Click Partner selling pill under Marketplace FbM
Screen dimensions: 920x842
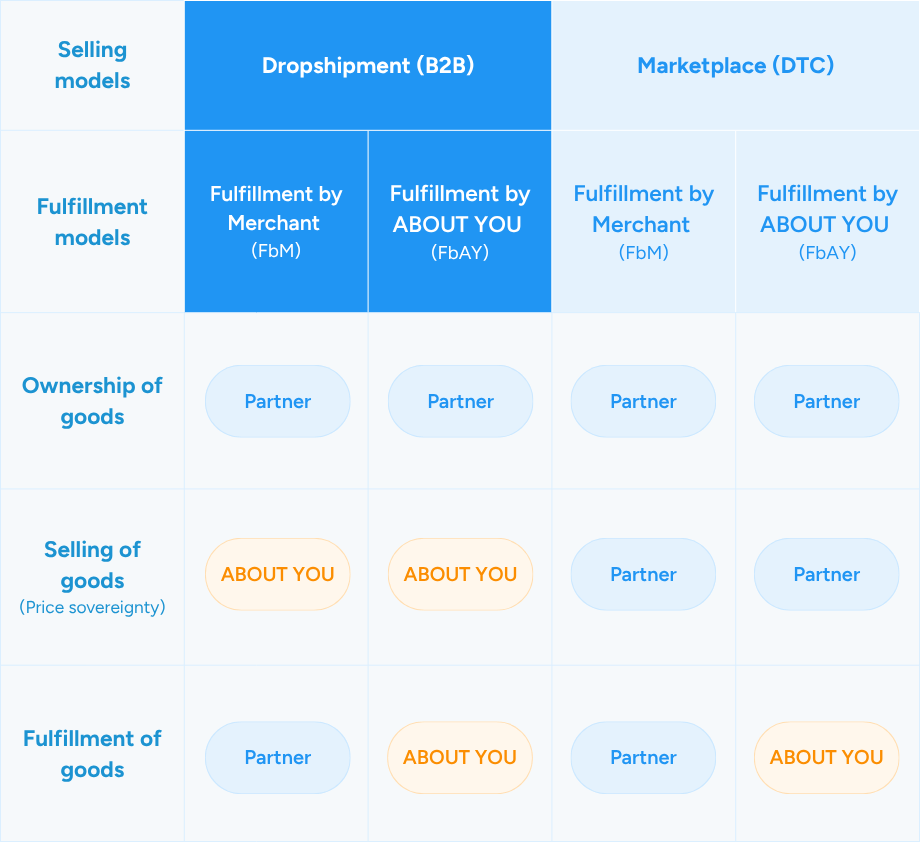[x=644, y=574]
